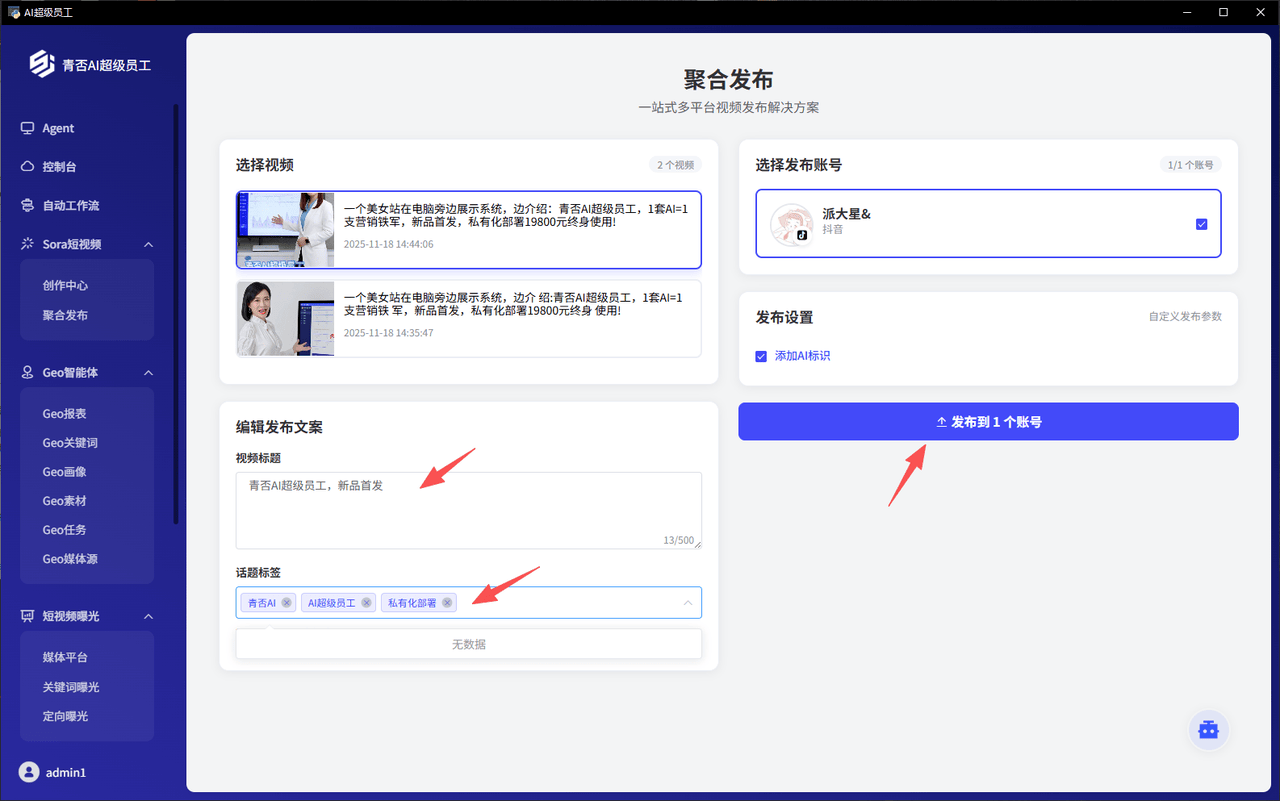Open 创作中心 in the sidebar
This screenshot has width=1280, height=801.
[65, 285]
